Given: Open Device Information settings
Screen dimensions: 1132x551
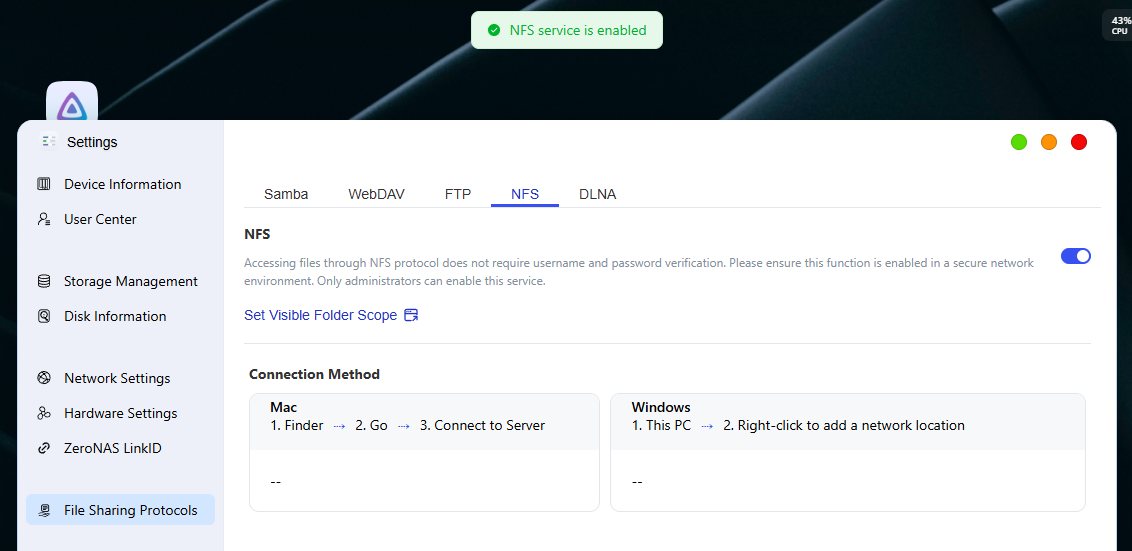Looking at the screenshot, I should (121, 184).
